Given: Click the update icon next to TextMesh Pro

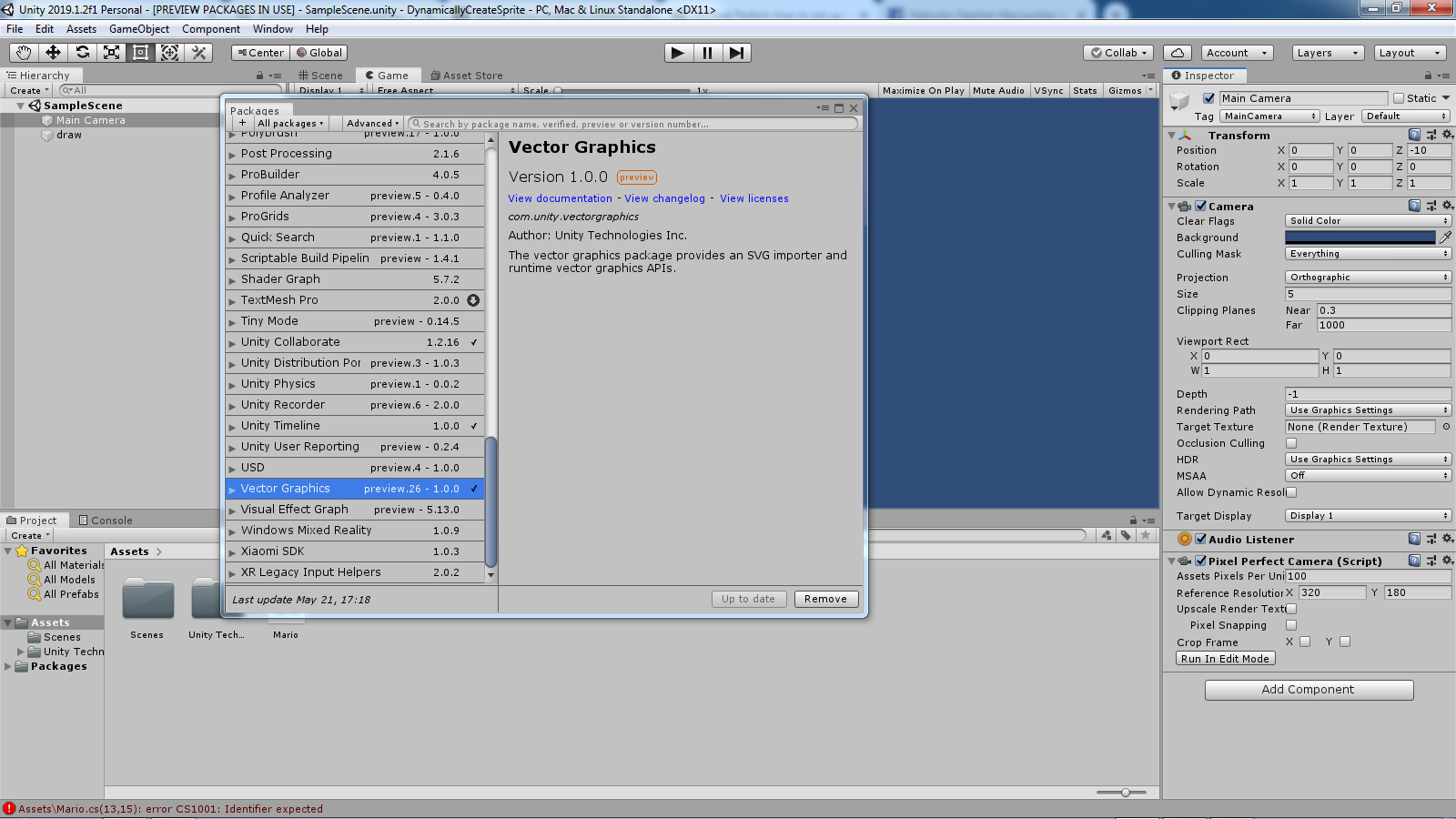Looking at the screenshot, I should click(473, 300).
